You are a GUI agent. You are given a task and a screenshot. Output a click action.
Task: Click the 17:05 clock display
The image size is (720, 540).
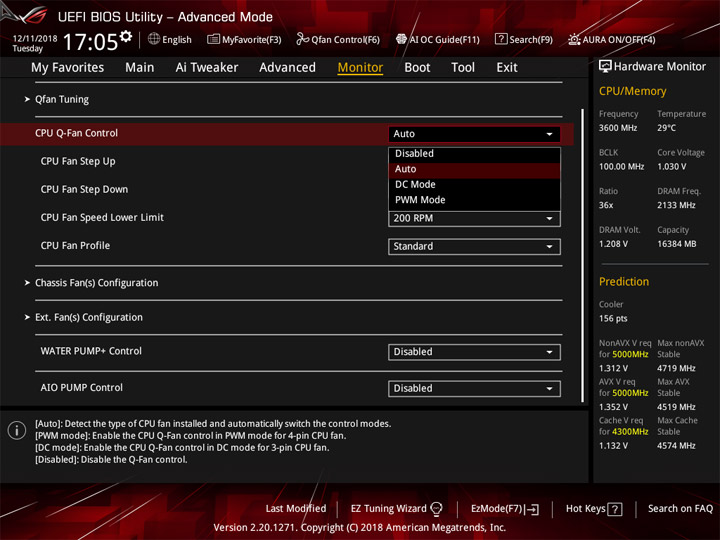tap(90, 42)
